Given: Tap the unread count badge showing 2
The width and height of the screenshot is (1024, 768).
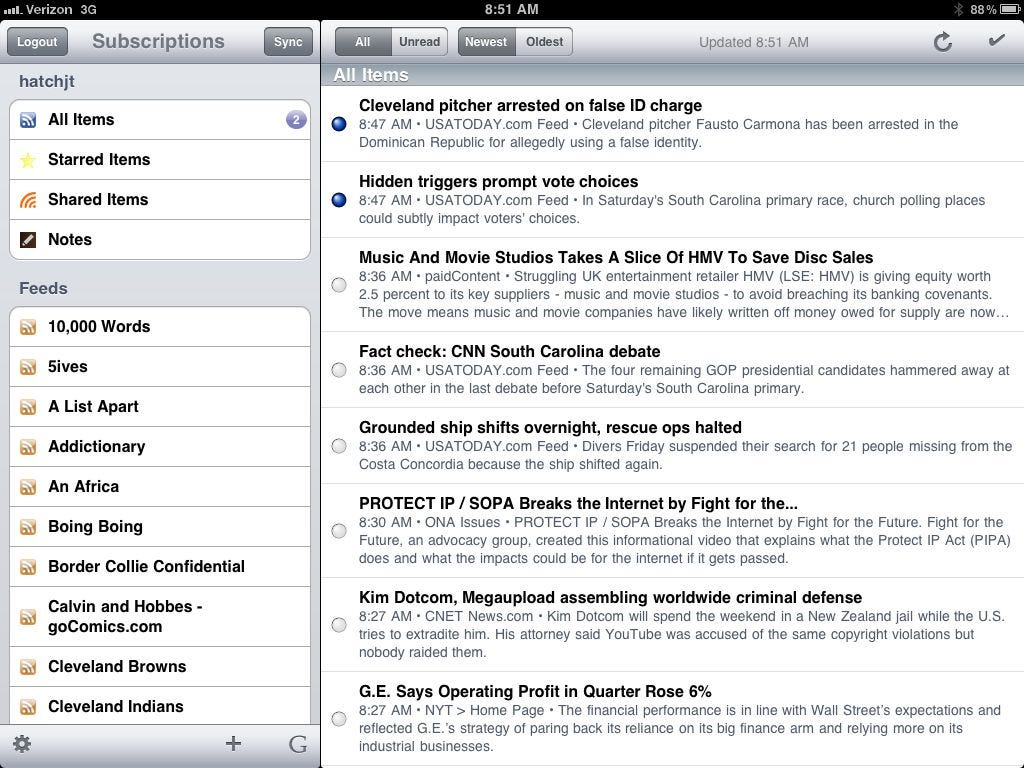Looking at the screenshot, I should pyautogui.click(x=296, y=120).
